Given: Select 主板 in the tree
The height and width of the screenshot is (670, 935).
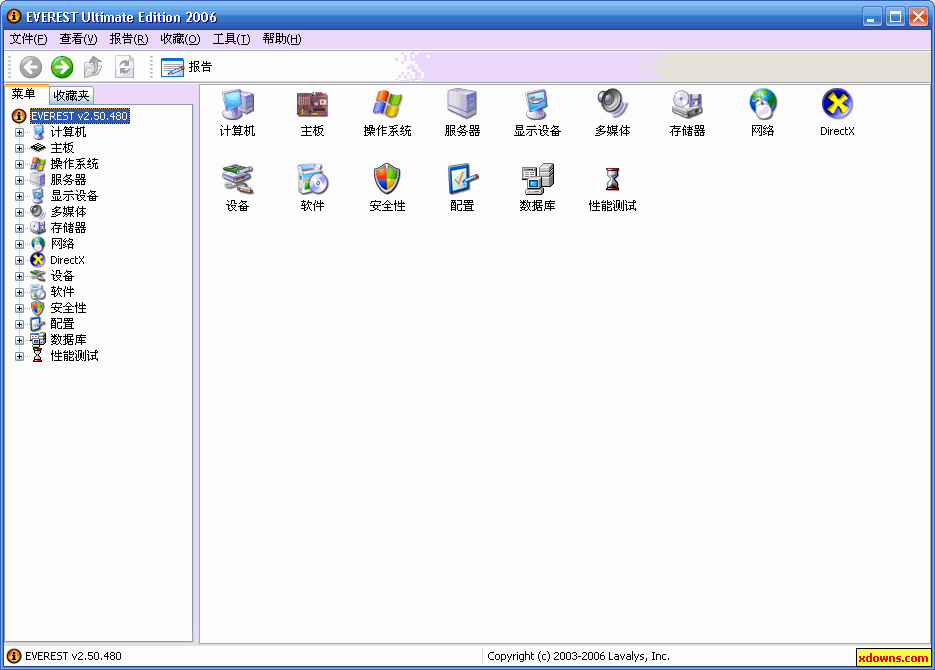Looking at the screenshot, I should [x=62, y=148].
